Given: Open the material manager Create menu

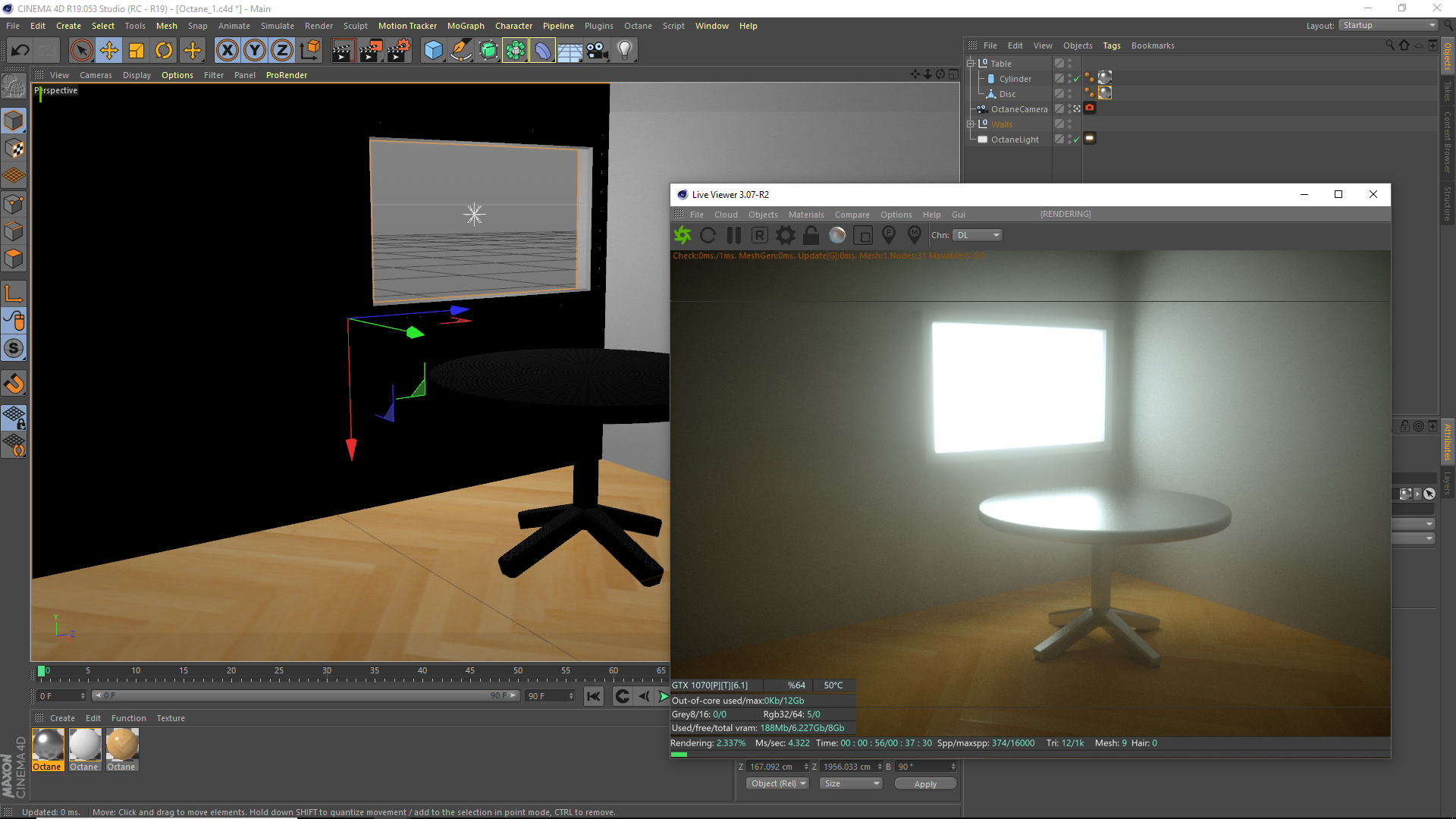Looking at the screenshot, I should click(x=62, y=718).
